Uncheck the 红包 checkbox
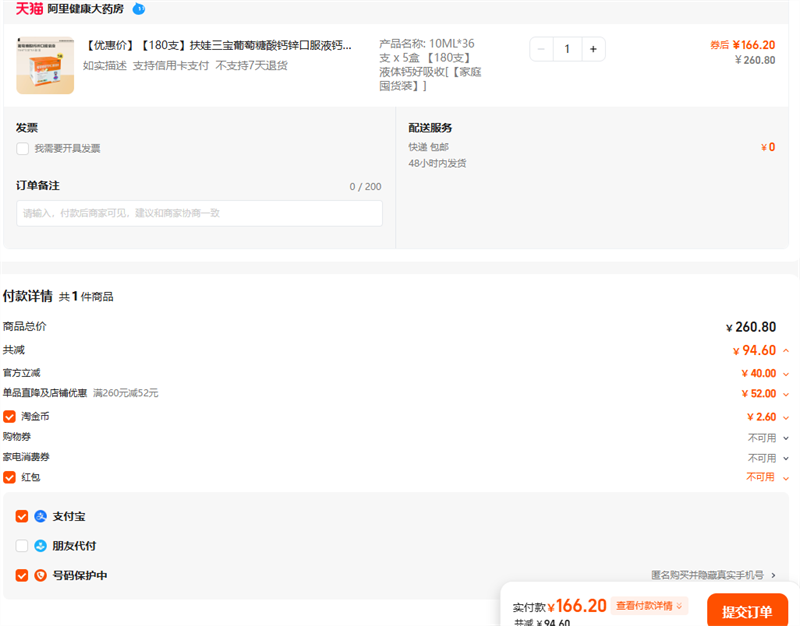This screenshot has width=800, height=626. coord(10,477)
